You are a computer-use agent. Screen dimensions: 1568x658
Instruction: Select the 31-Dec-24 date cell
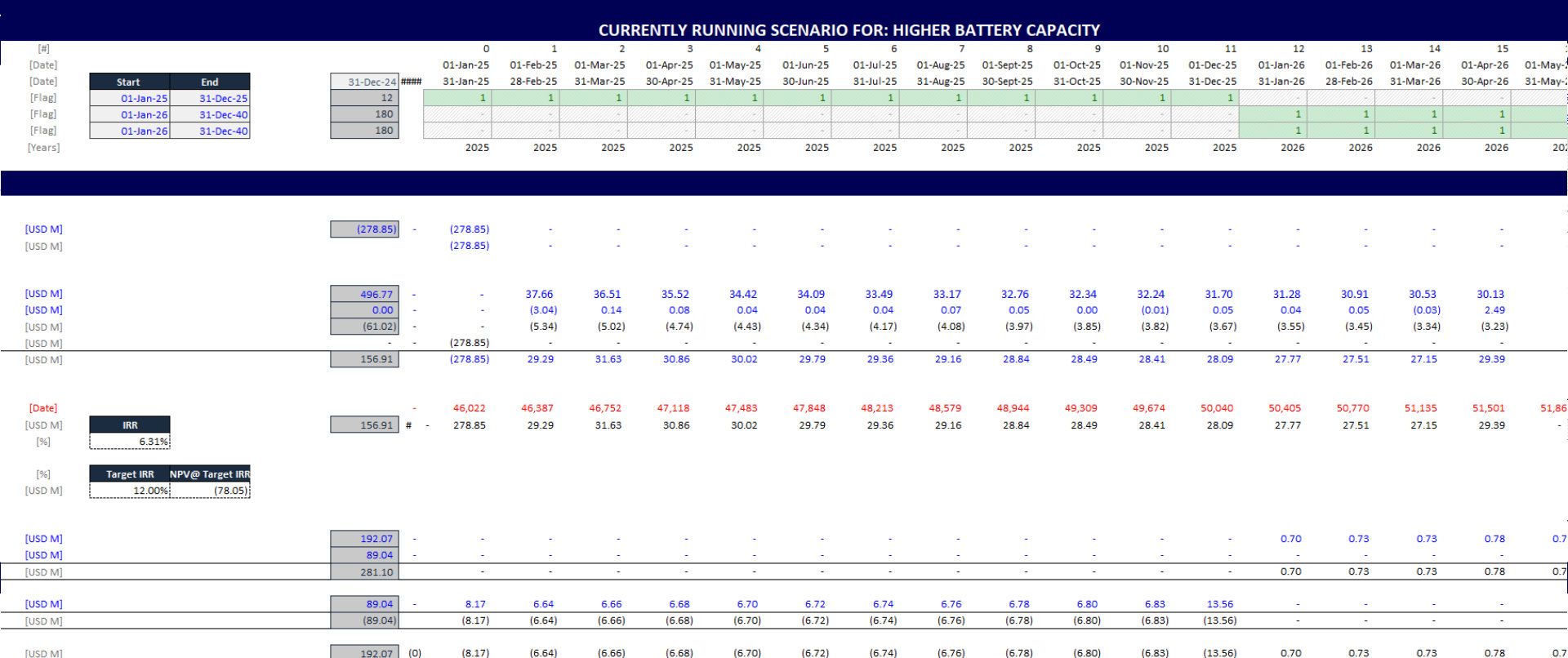point(365,82)
